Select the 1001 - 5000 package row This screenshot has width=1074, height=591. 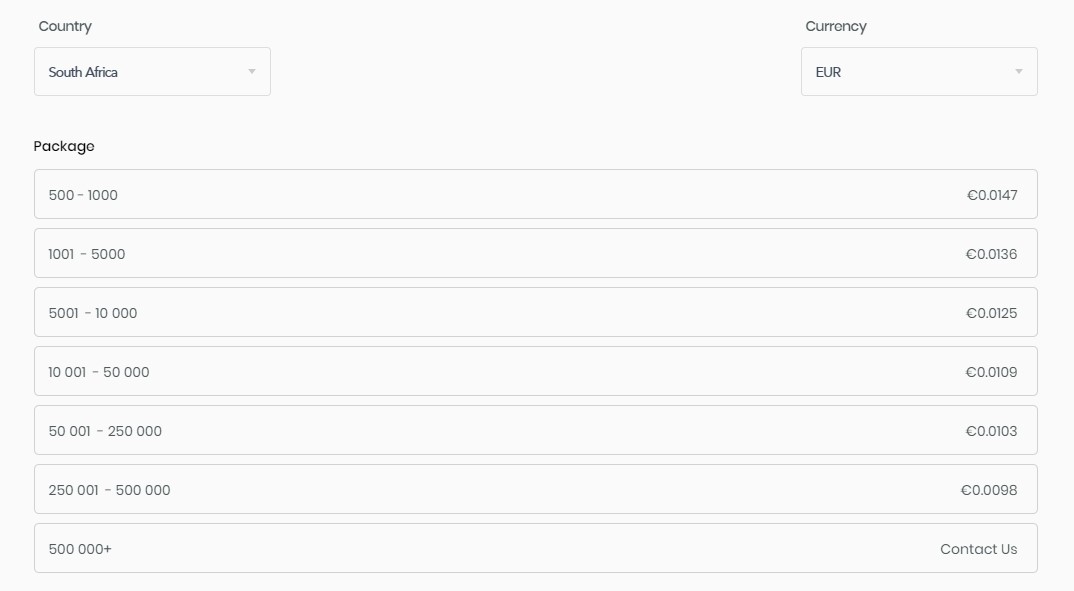(536, 253)
